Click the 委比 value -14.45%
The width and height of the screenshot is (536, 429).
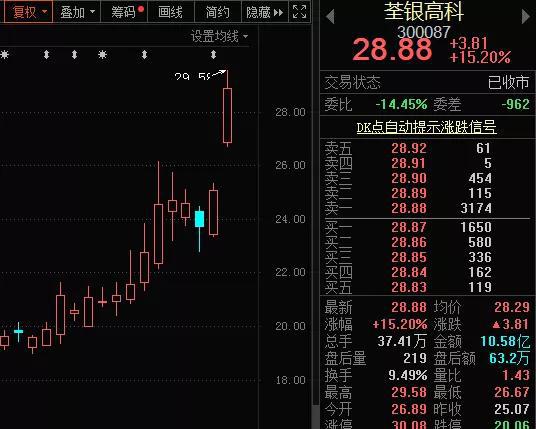point(401,104)
